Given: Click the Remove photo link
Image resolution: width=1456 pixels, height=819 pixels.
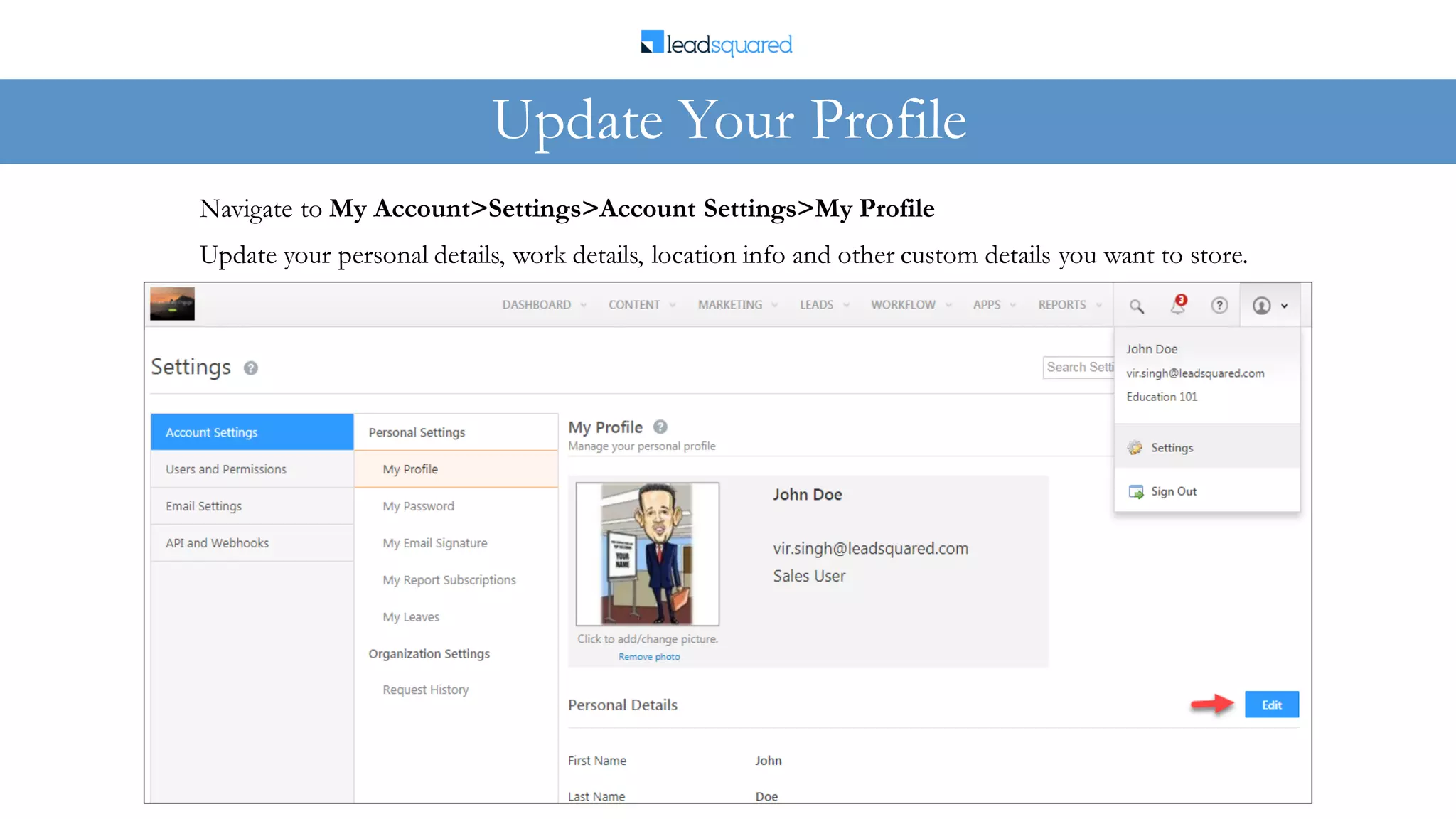Looking at the screenshot, I should click(649, 657).
